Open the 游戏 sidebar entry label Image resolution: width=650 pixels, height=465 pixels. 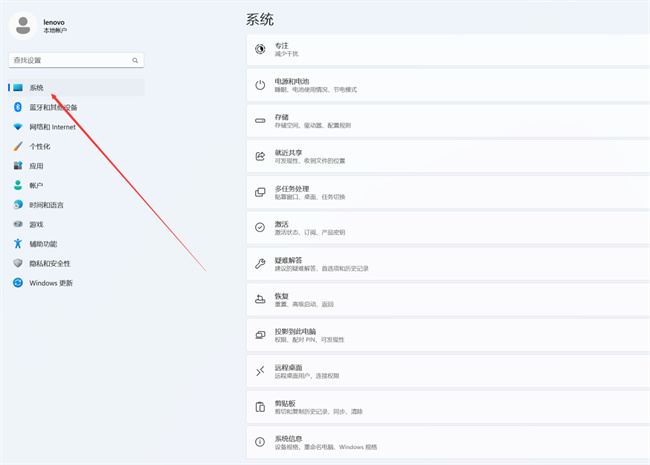pos(36,224)
